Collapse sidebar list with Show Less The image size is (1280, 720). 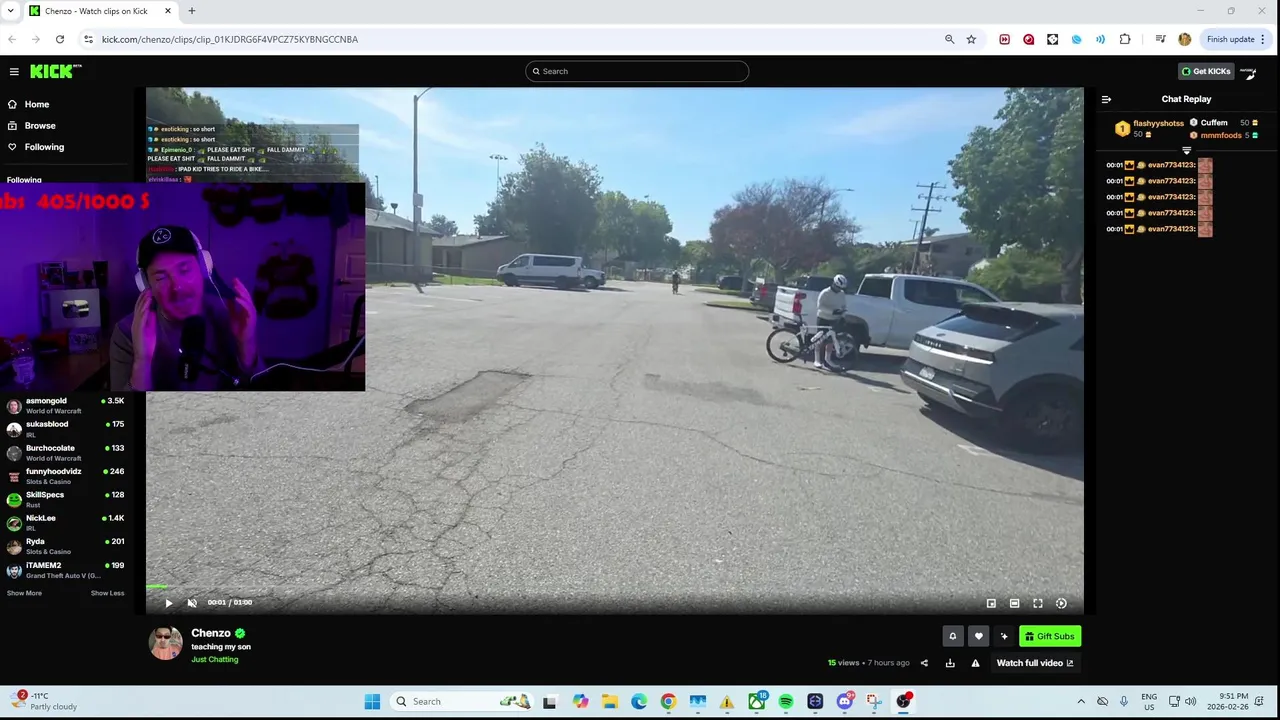[108, 593]
